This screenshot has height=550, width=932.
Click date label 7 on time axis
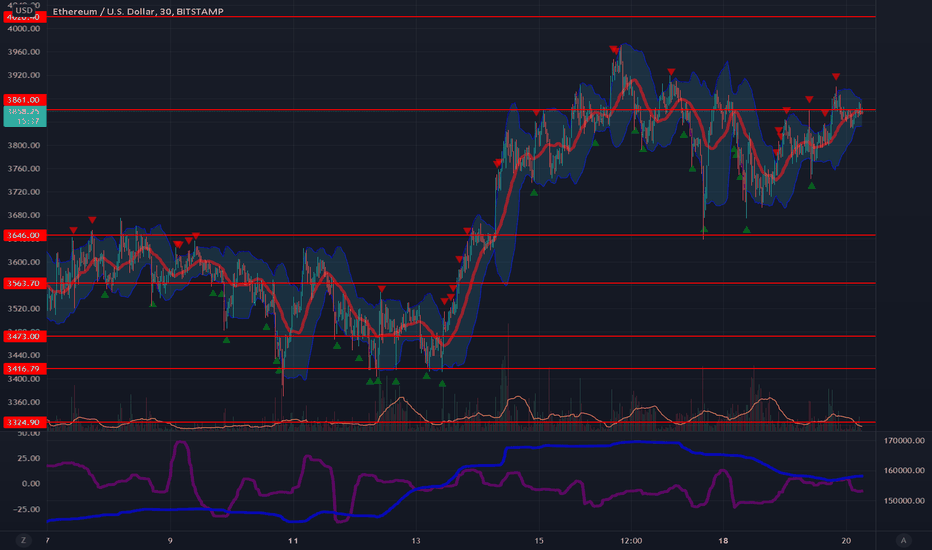[48, 540]
